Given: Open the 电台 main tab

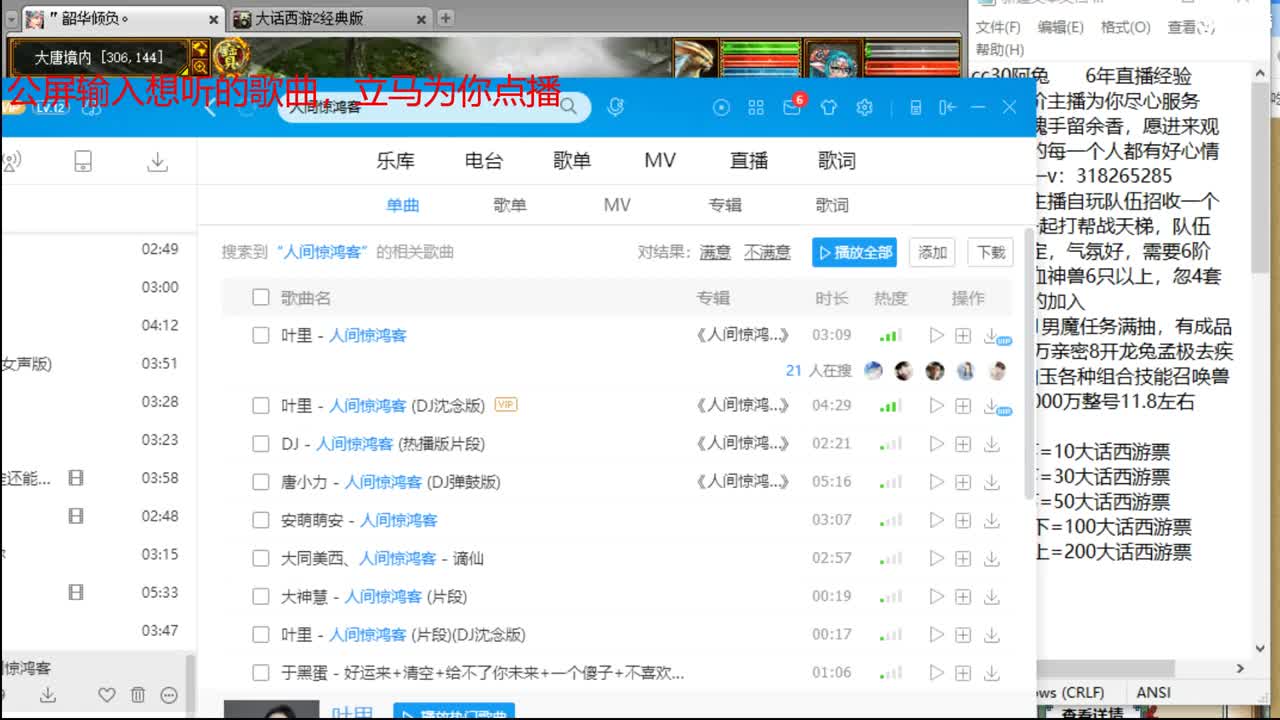Looking at the screenshot, I should (x=484, y=161).
